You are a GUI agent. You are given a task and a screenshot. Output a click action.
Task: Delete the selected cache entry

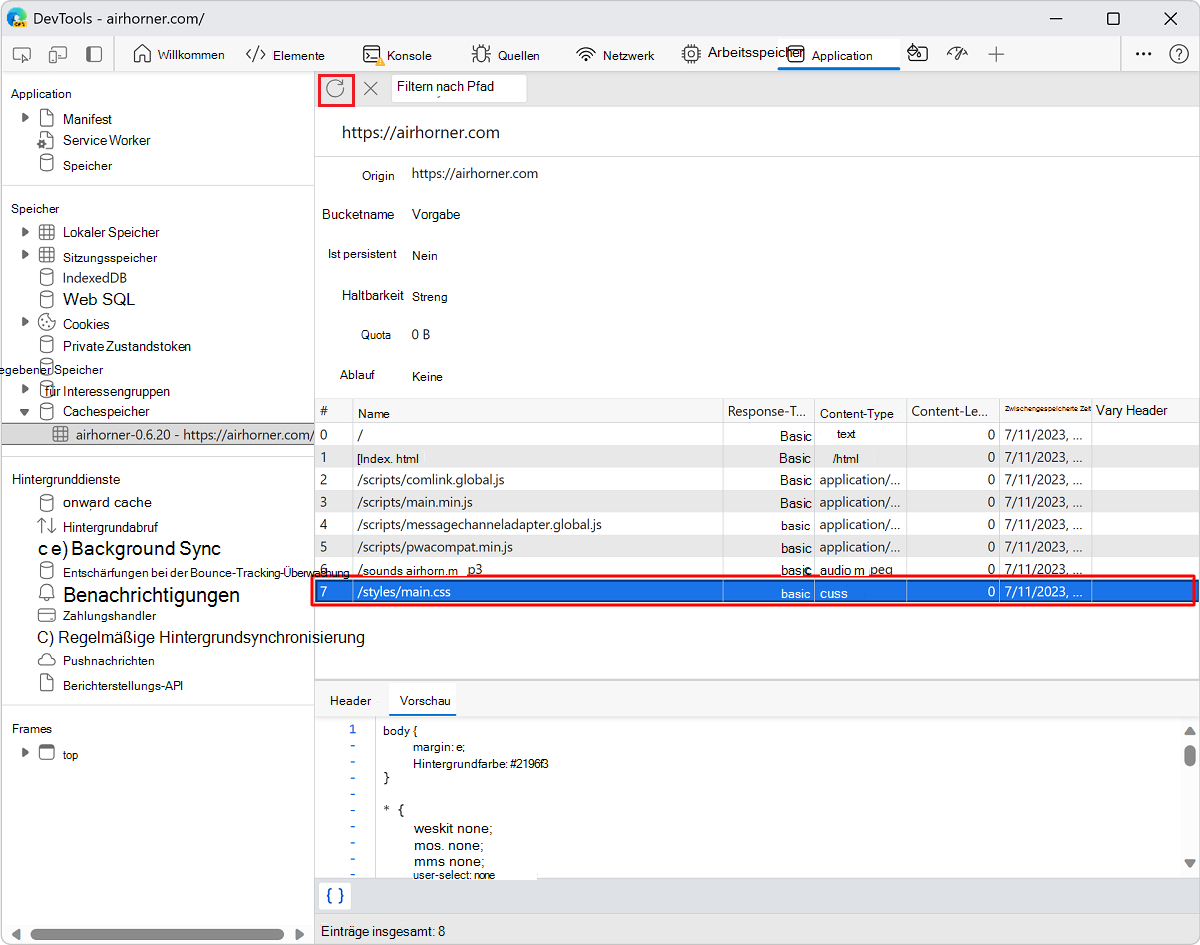tap(370, 88)
